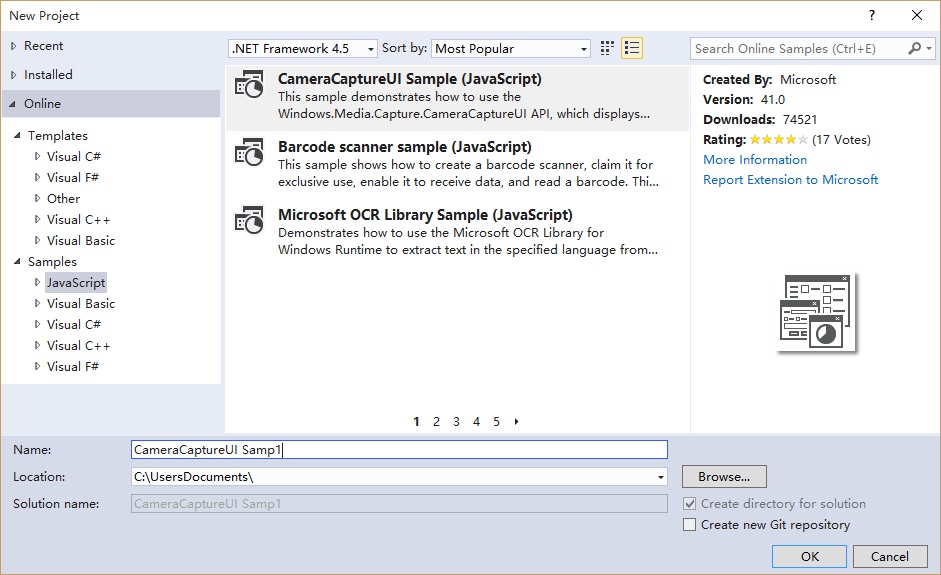Go to results page 3
The width and height of the screenshot is (941, 575).
click(456, 422)
